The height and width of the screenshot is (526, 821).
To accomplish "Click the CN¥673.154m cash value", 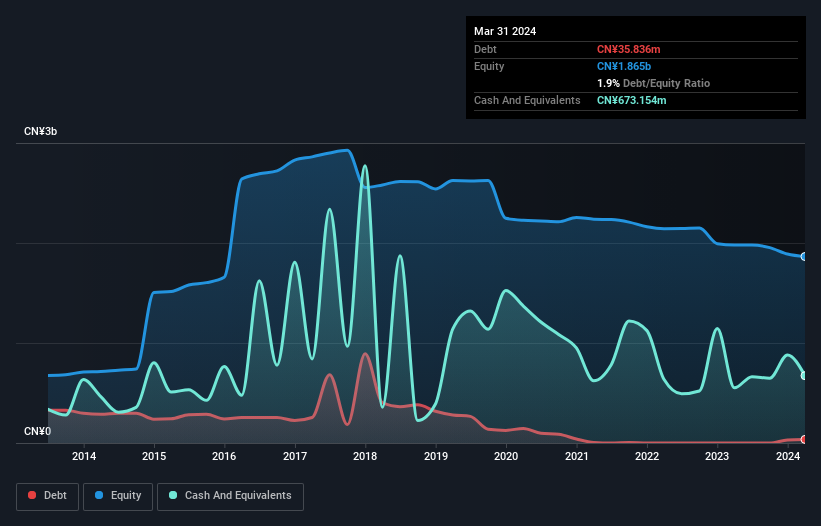I will coord(631,100).
